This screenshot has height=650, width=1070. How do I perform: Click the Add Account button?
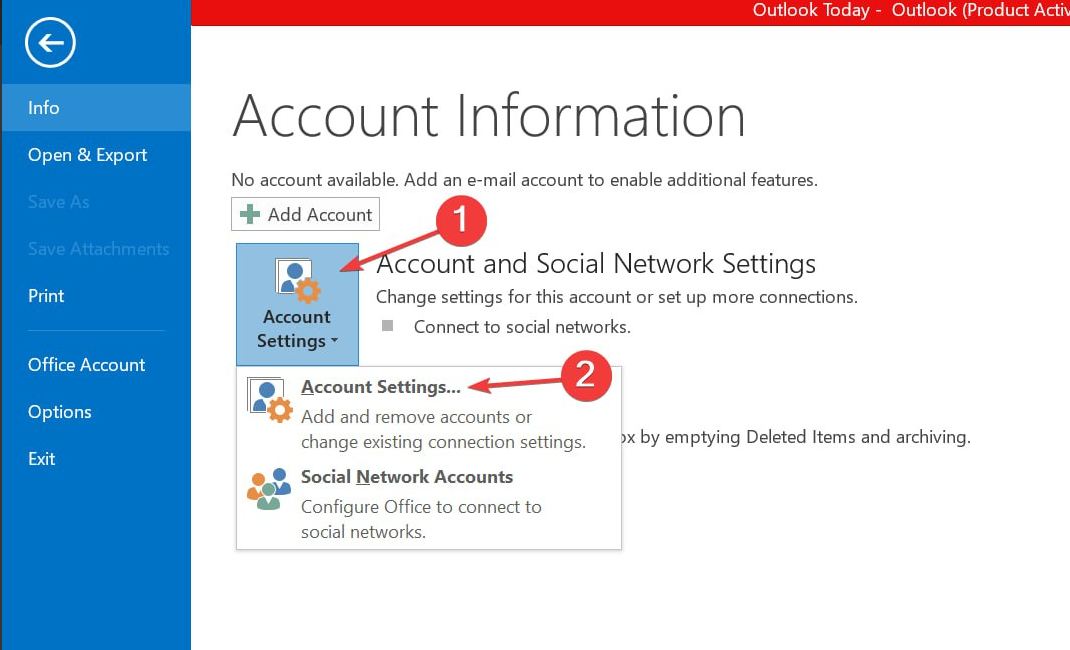305,214
